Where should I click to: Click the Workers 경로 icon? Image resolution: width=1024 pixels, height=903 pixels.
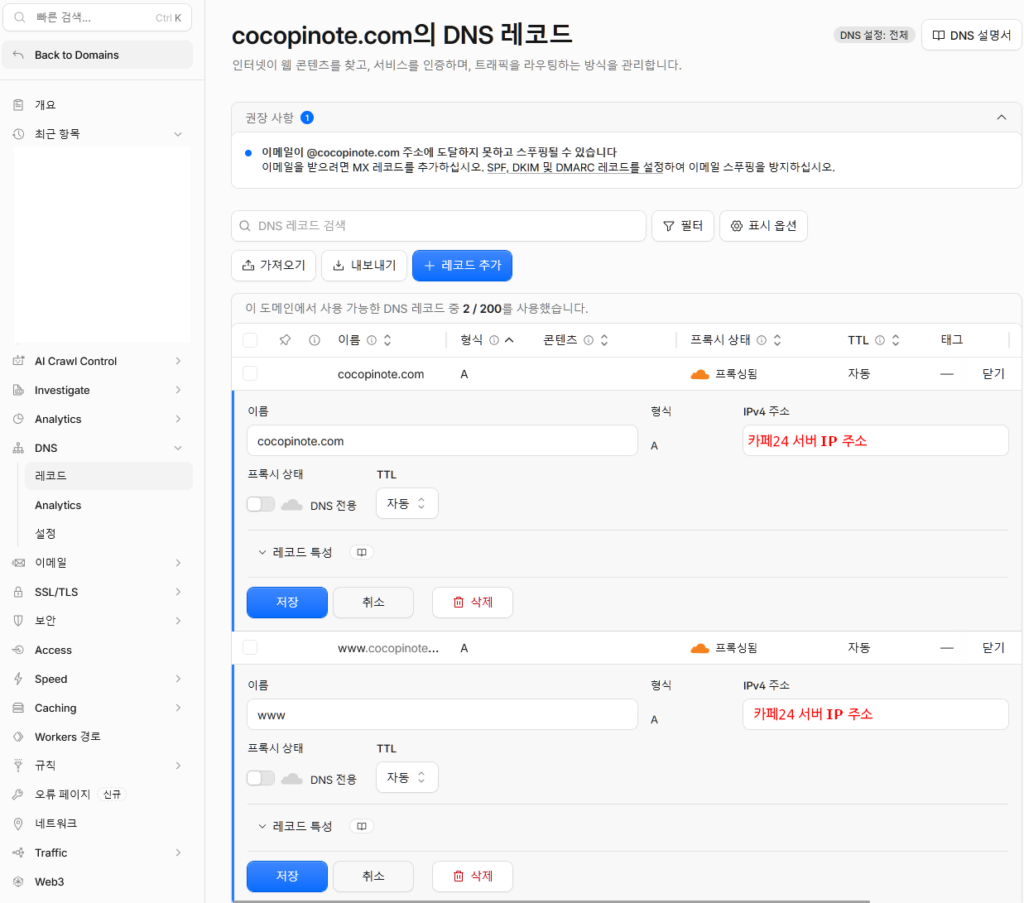(x=18, y=737)
